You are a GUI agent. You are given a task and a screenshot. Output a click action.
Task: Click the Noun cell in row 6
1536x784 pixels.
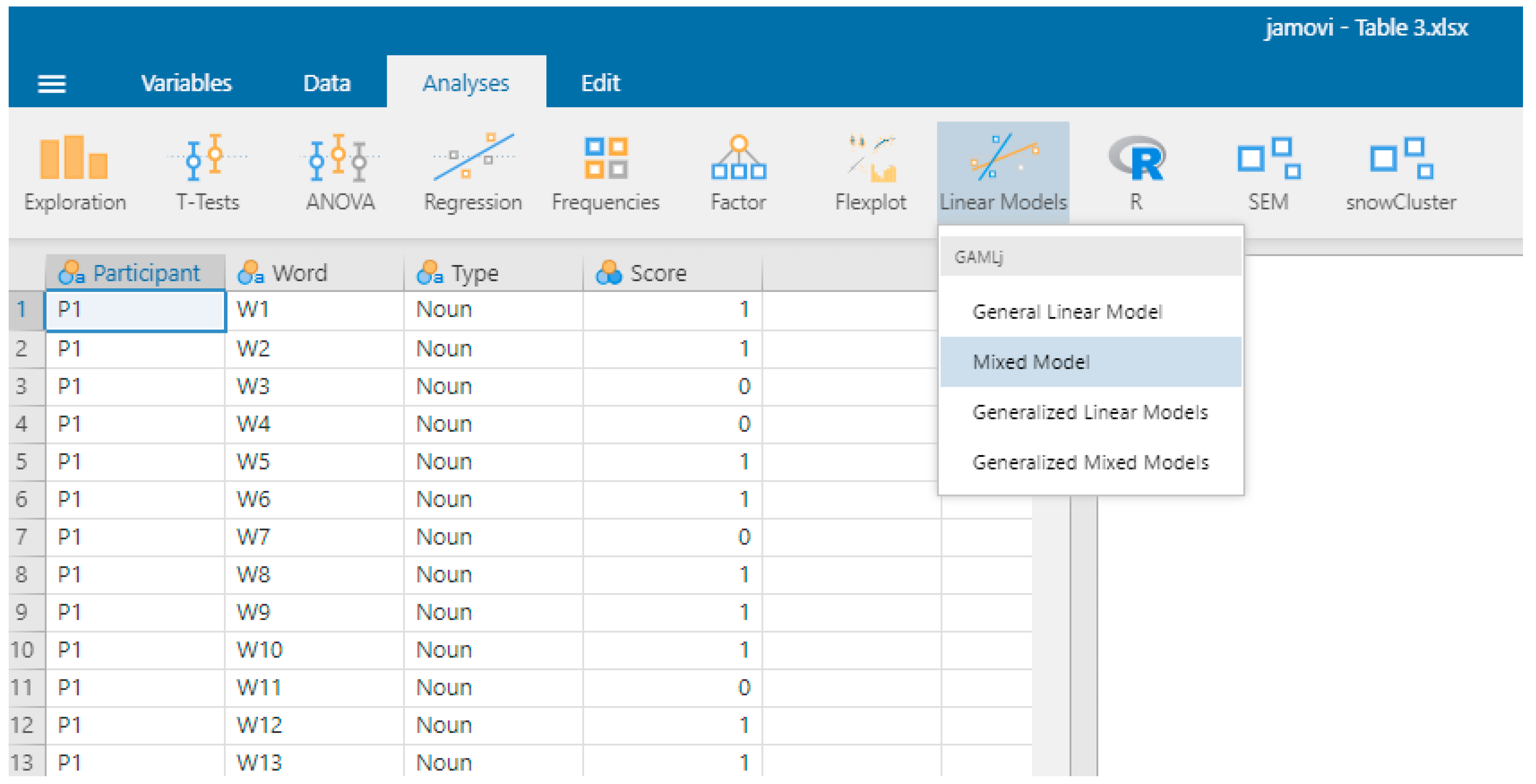(494, 499)
